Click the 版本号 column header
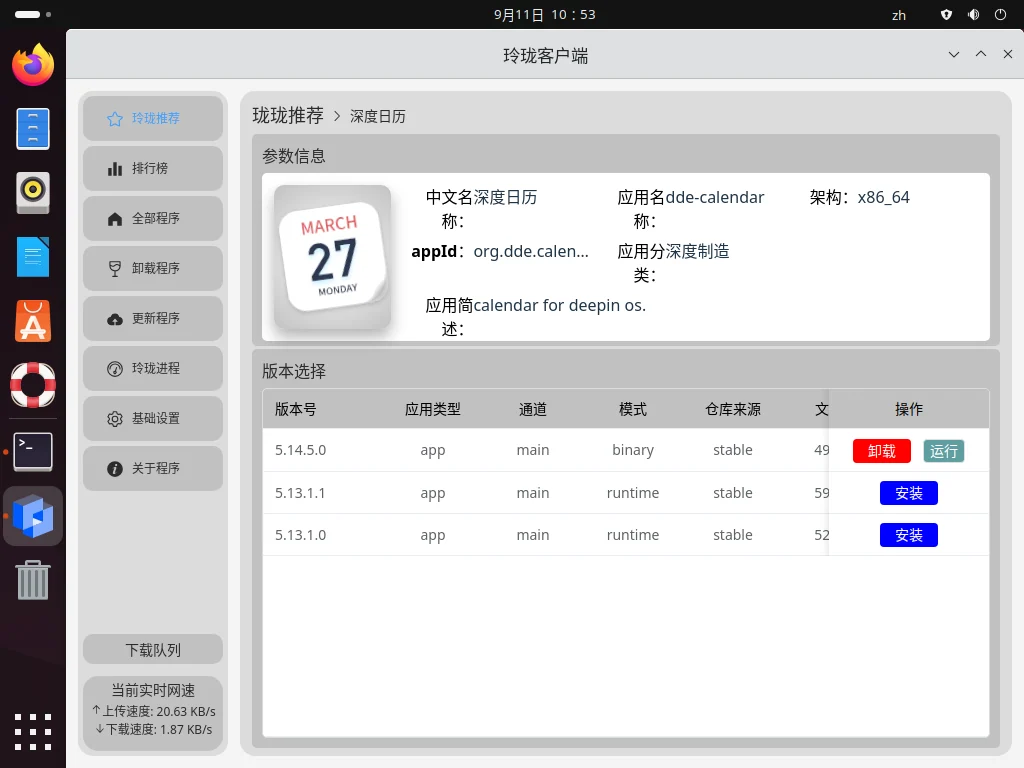This screenshot has width=1024, height=768. [x=296, y=409]
